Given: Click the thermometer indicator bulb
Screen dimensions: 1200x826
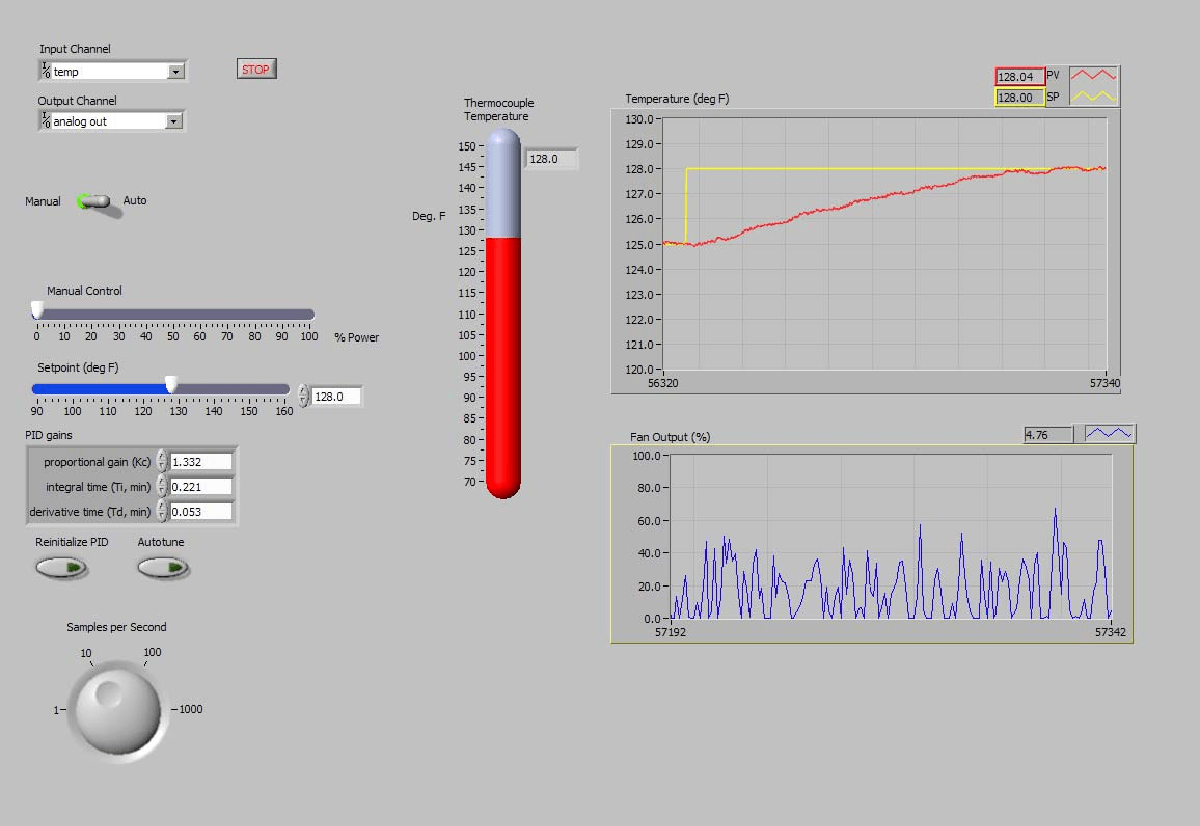Looking at the screenshot, I should (x=504, y=480).
